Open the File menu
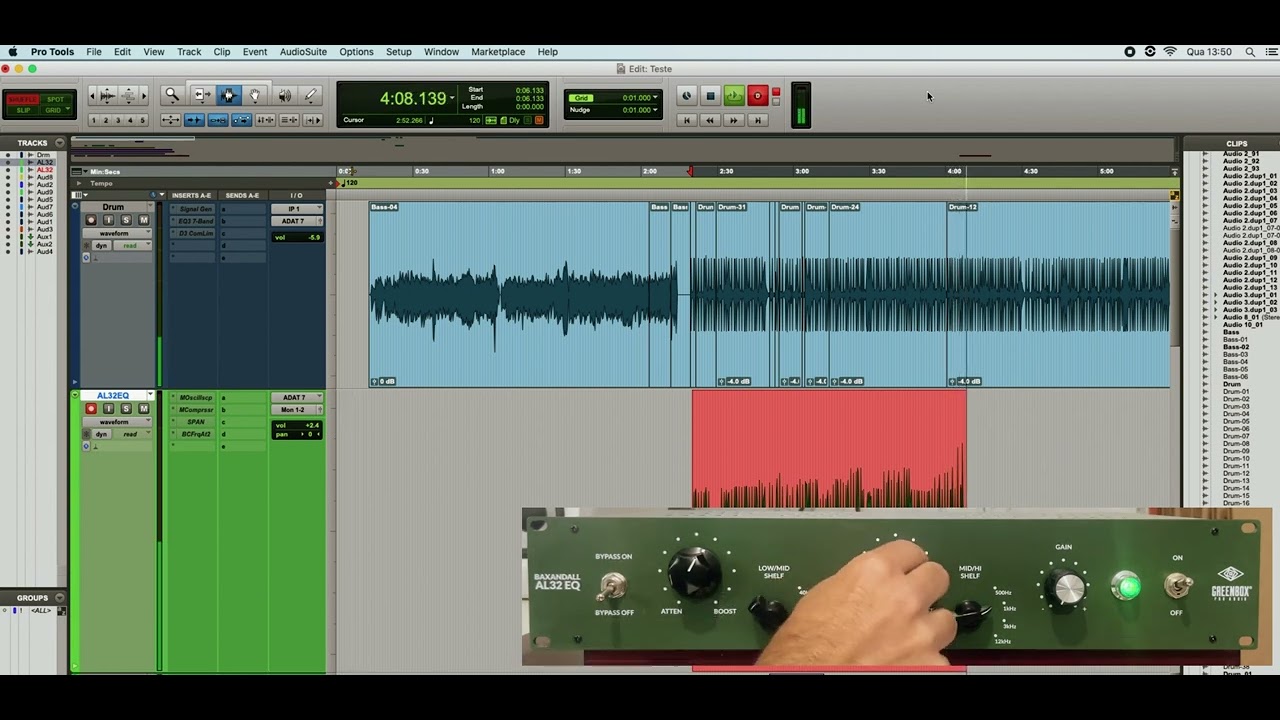Screen dimensions: 1280x720 (94, 52)
